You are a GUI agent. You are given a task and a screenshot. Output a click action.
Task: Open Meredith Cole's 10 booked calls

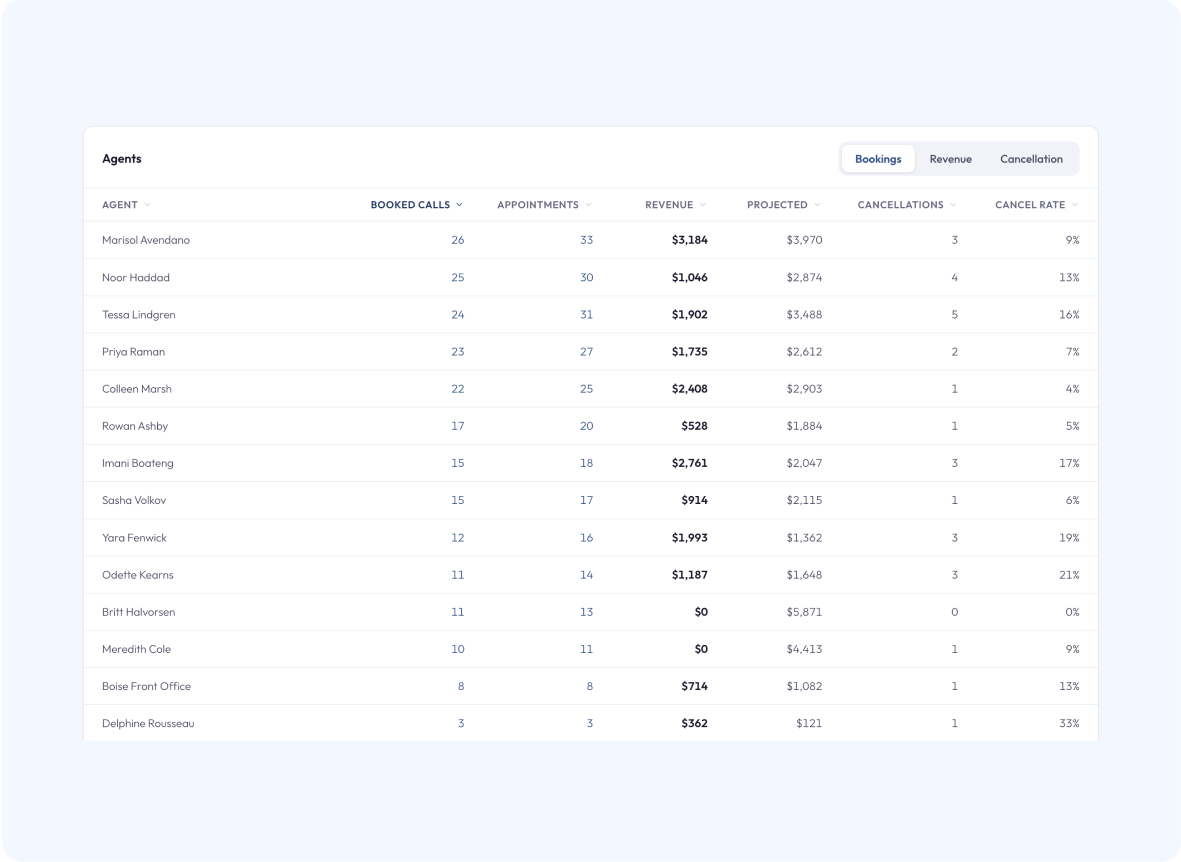pos(457,649)
